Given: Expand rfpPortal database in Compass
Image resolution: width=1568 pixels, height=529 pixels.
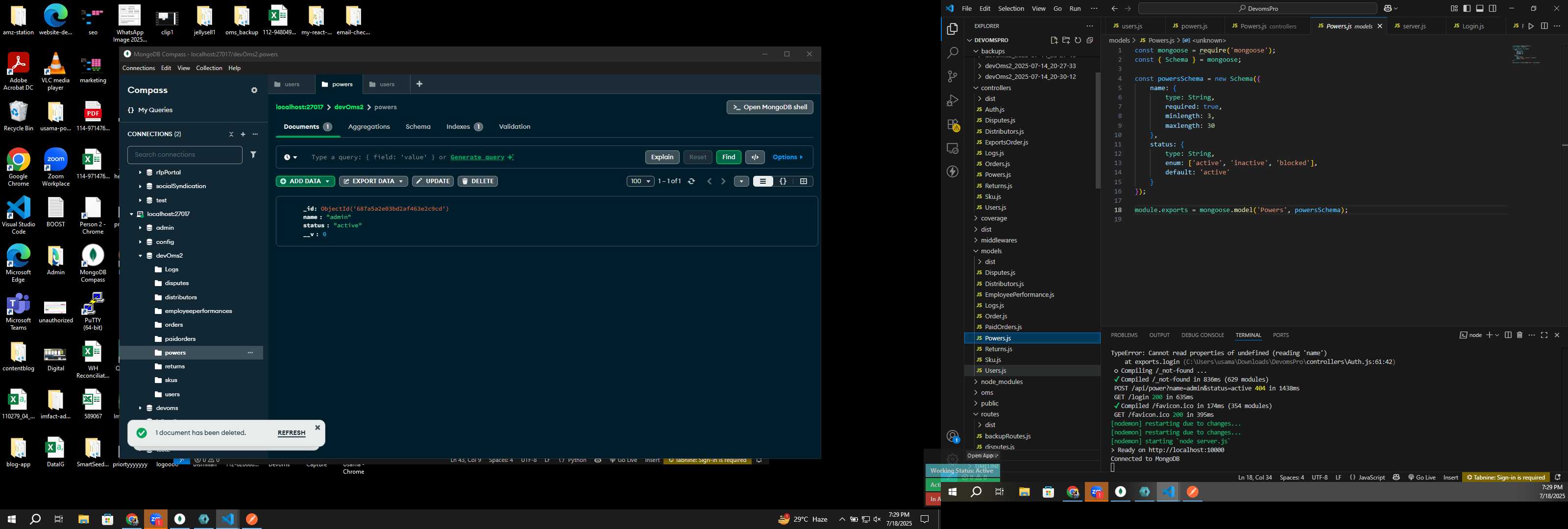Looking at the screenshot, I should [x=140, y=172].
